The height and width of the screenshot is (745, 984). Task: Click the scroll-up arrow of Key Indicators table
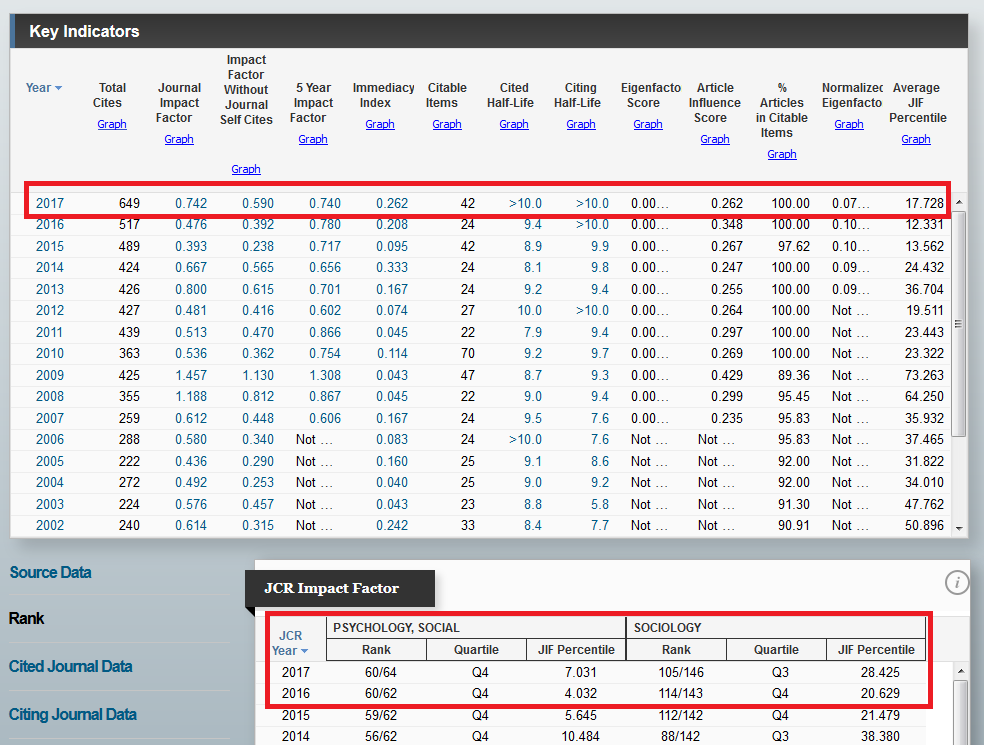[x=959, y=202]
